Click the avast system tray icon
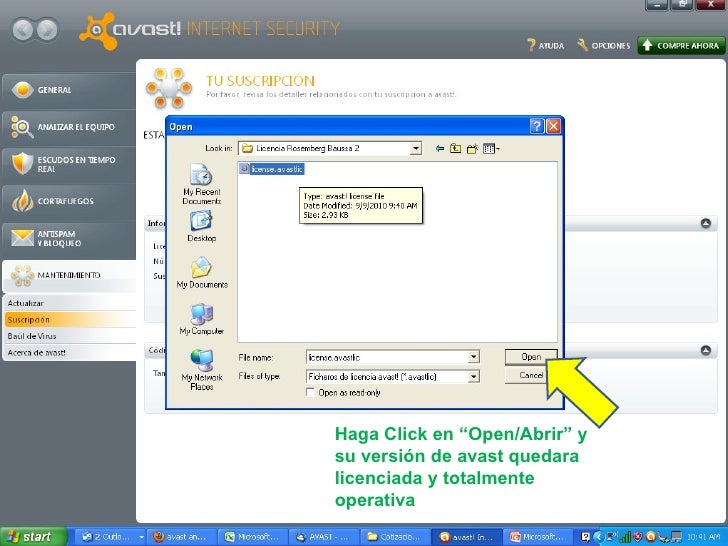This screenshot has height=546, width=728. [651, 537]
